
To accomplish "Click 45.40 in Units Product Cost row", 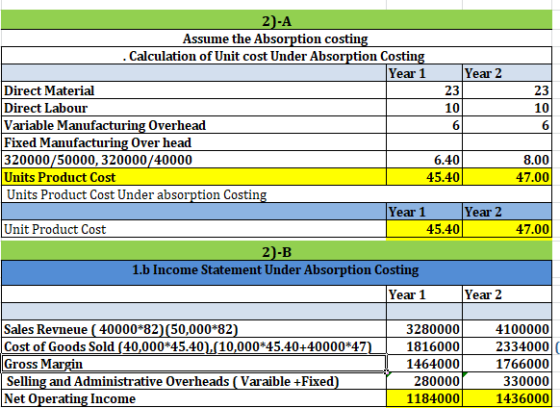I will pos(424,177).
